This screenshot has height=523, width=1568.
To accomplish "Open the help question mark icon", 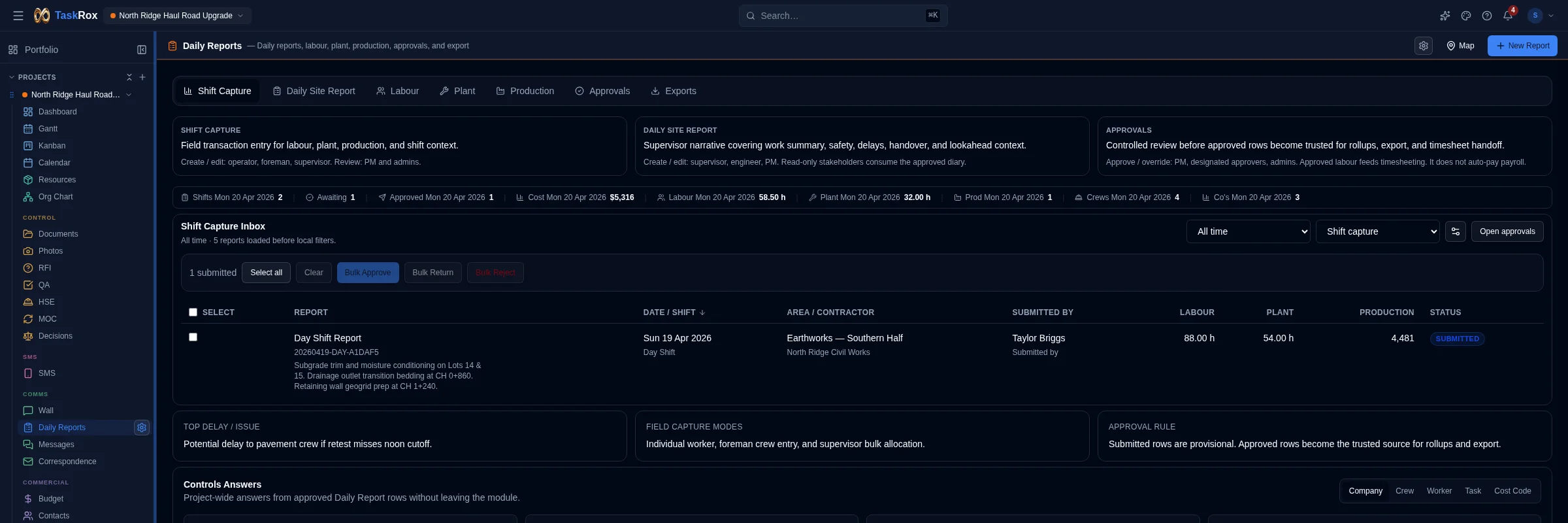I will pos(1487,16).
